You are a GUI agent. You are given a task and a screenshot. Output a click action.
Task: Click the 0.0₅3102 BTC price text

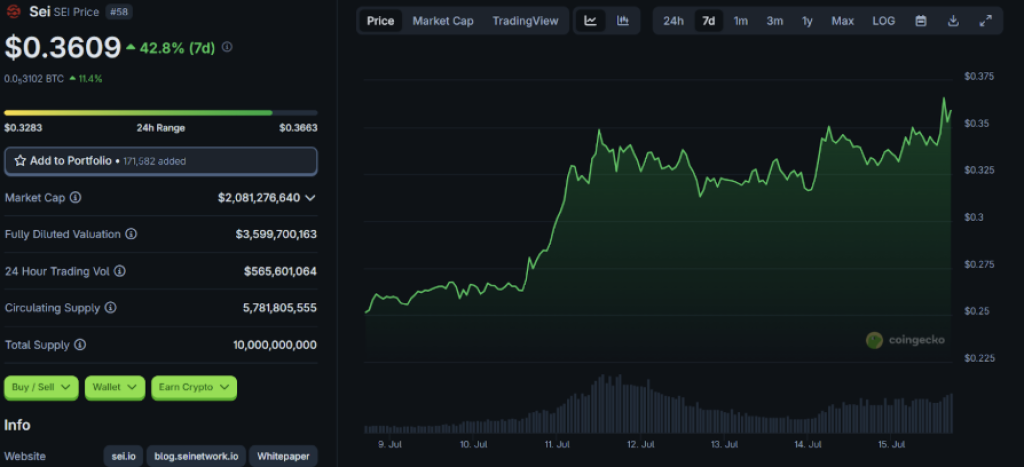[34, 78]
